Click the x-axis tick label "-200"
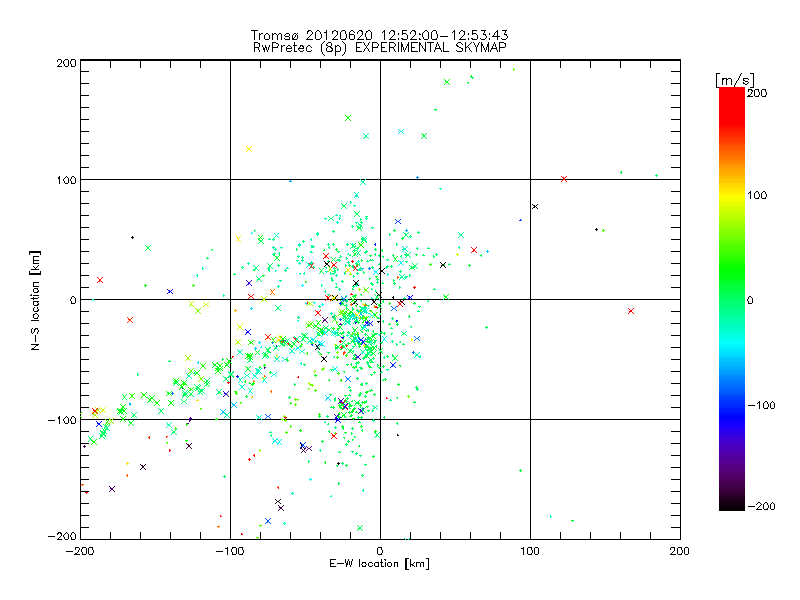This screenshot has width=800, height=600. point(80,551)
